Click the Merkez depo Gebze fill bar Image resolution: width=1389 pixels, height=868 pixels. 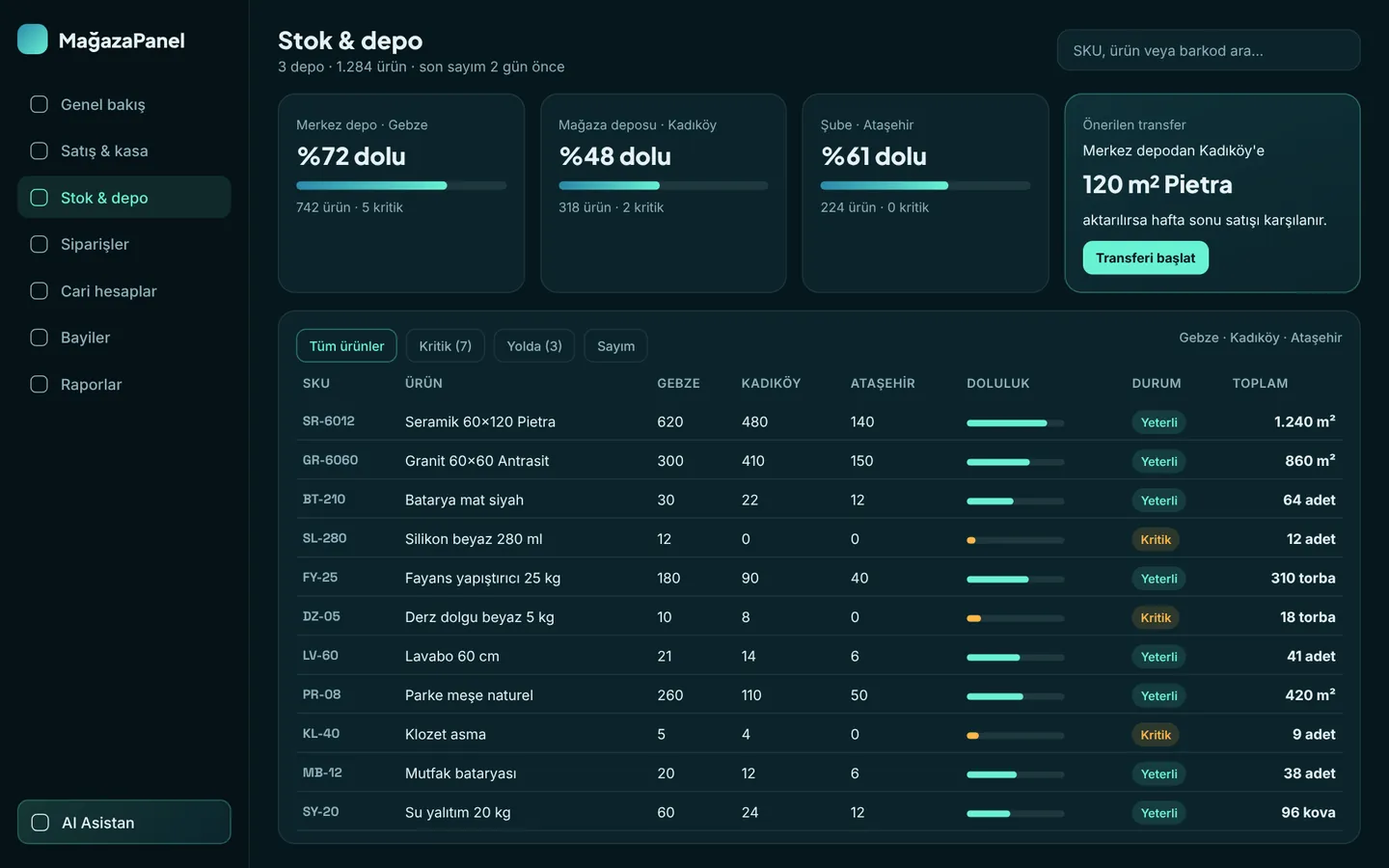coord(401,185)
